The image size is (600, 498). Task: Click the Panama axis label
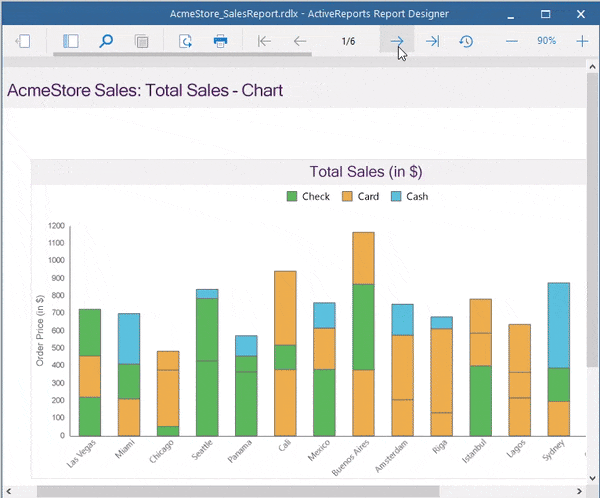240,451
